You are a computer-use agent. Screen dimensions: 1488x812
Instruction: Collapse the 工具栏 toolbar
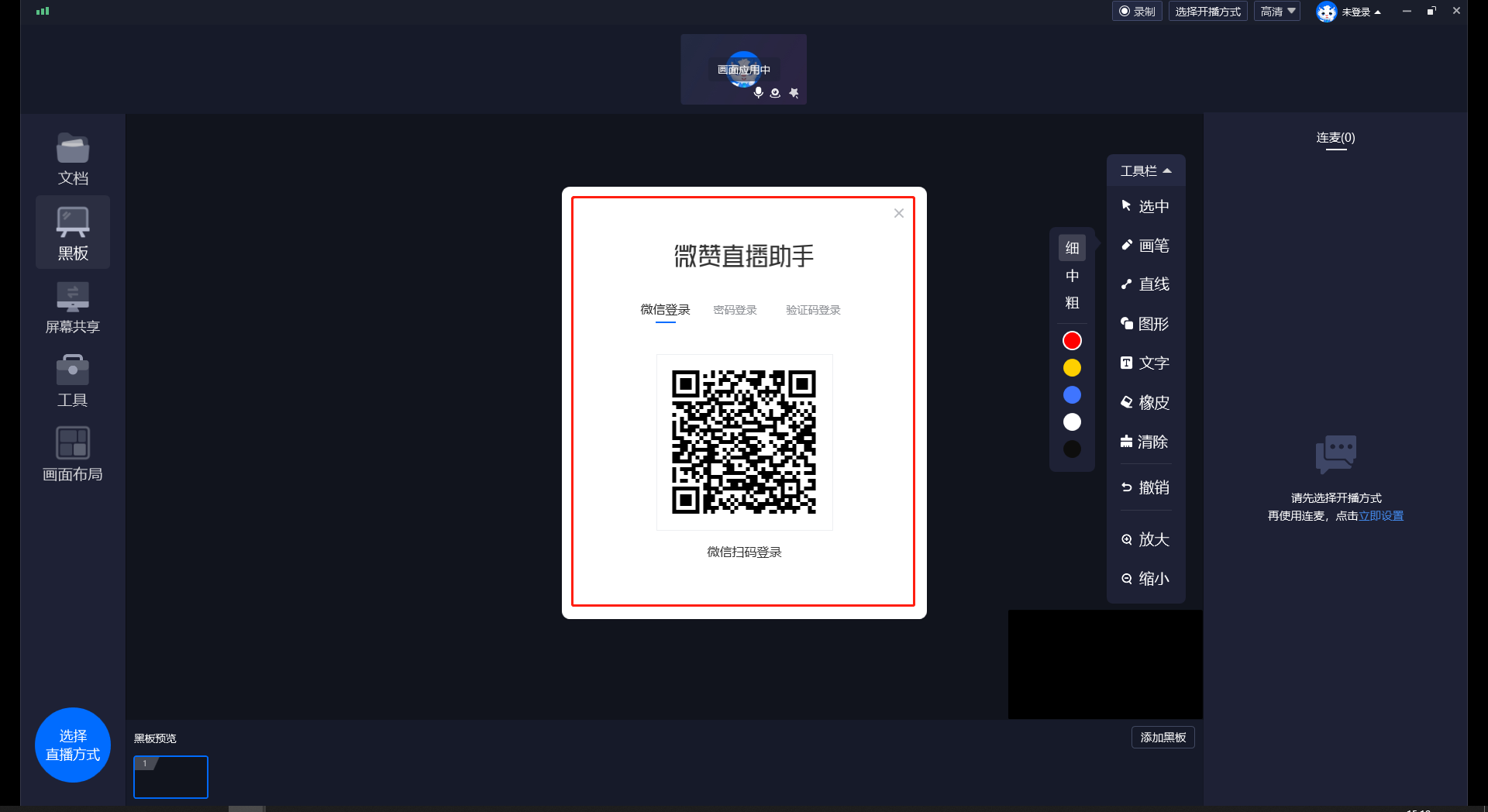click(1145, 170)
